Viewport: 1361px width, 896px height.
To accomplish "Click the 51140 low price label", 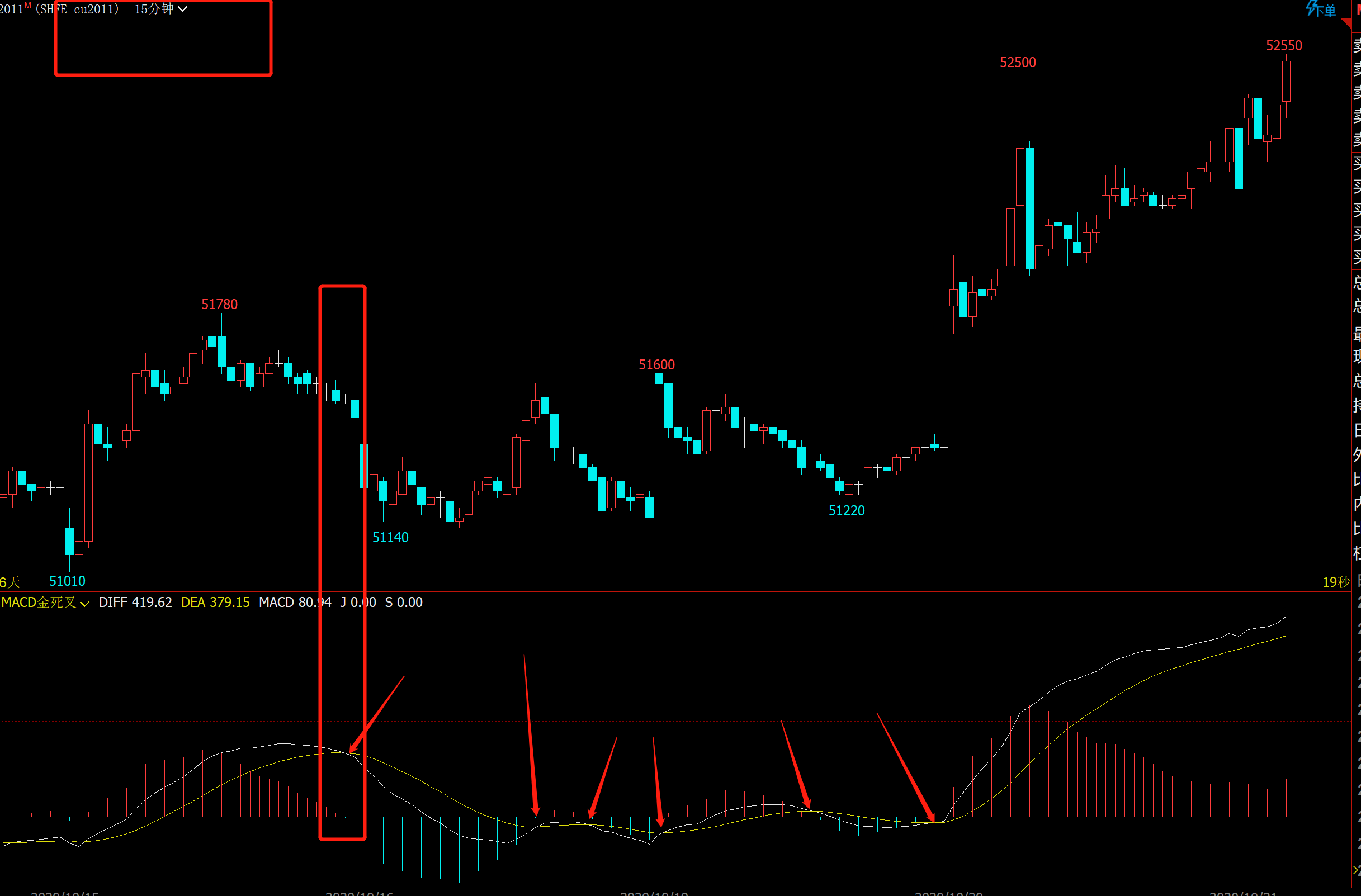I will (x=390, y=538).
